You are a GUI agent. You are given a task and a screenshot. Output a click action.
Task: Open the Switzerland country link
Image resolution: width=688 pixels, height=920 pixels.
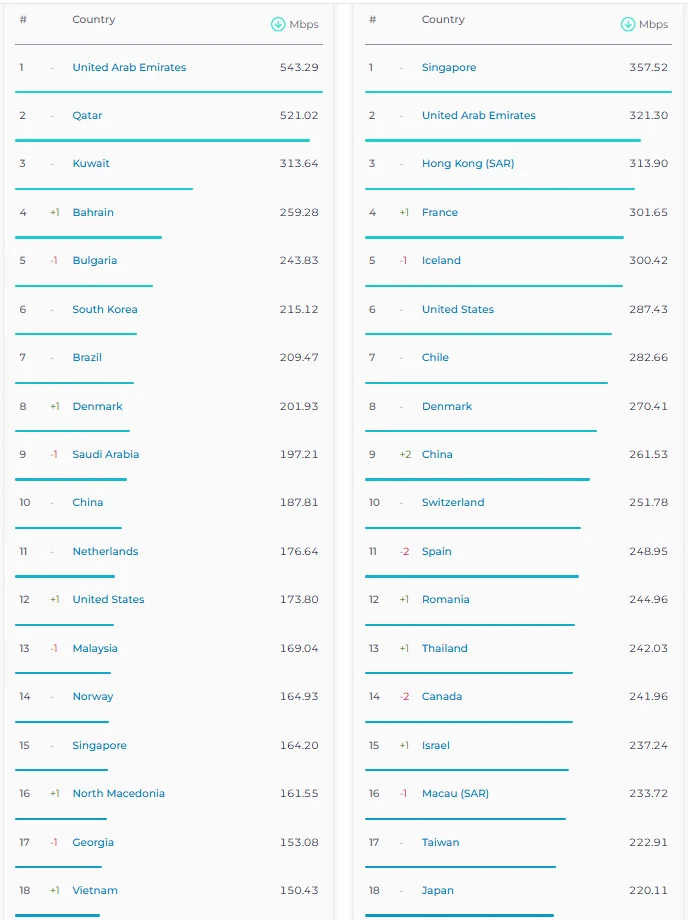[453, 502]
